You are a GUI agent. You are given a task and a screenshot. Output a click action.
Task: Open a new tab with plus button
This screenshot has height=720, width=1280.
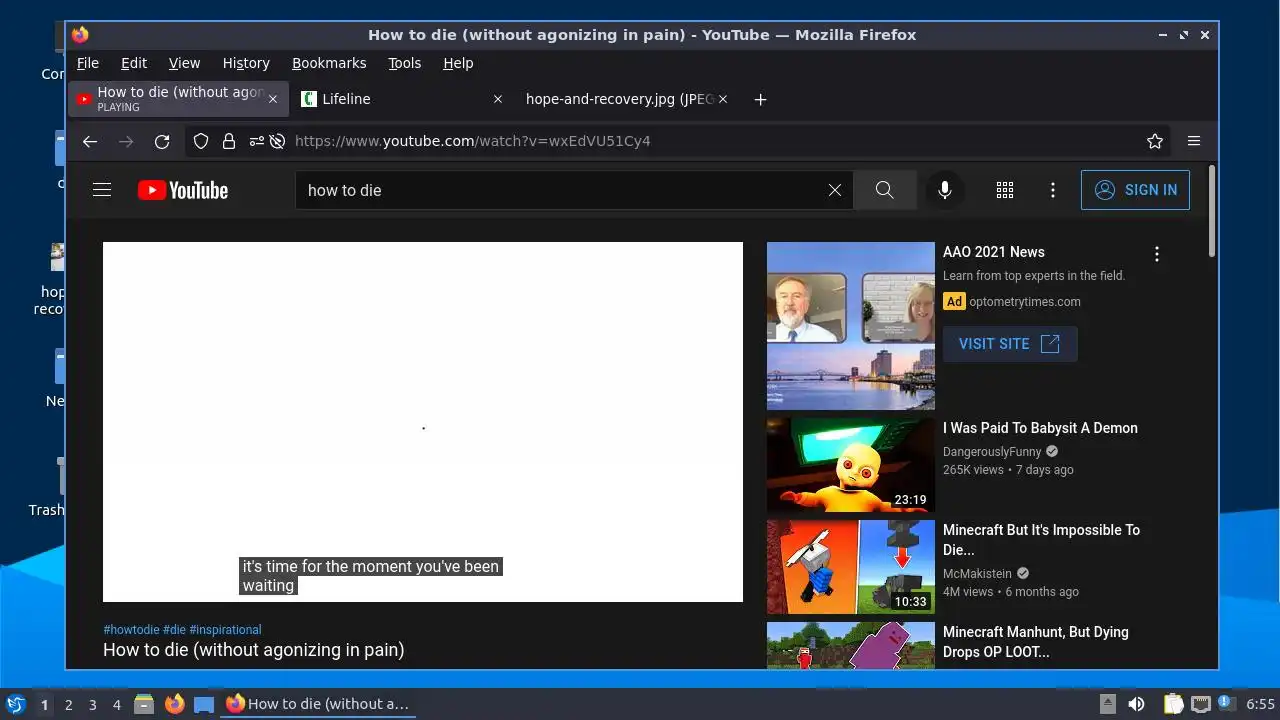click(x=760, y=99)
